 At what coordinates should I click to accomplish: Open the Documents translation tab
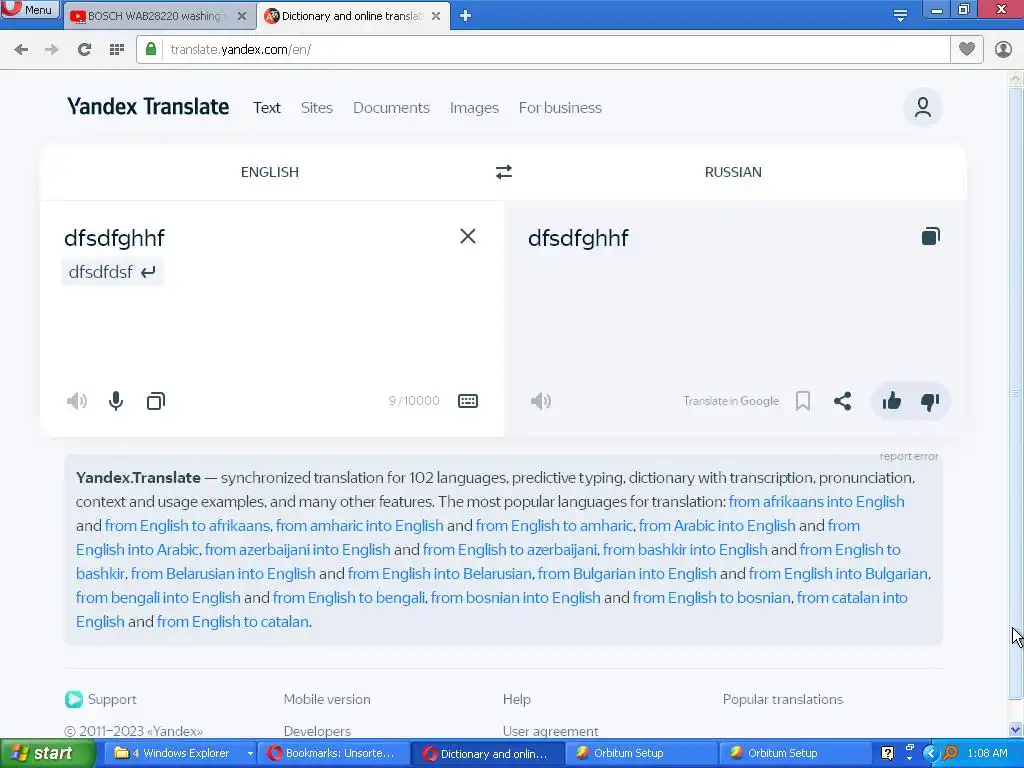click(x=391, y=108)
